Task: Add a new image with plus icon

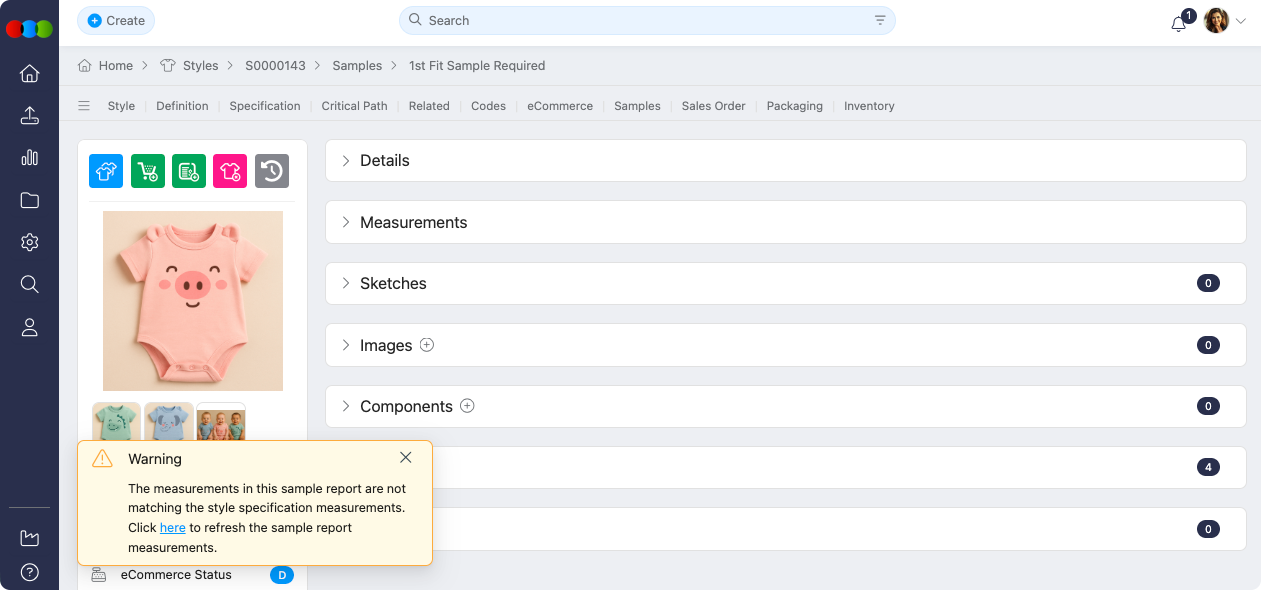Action: click(427, 345)
